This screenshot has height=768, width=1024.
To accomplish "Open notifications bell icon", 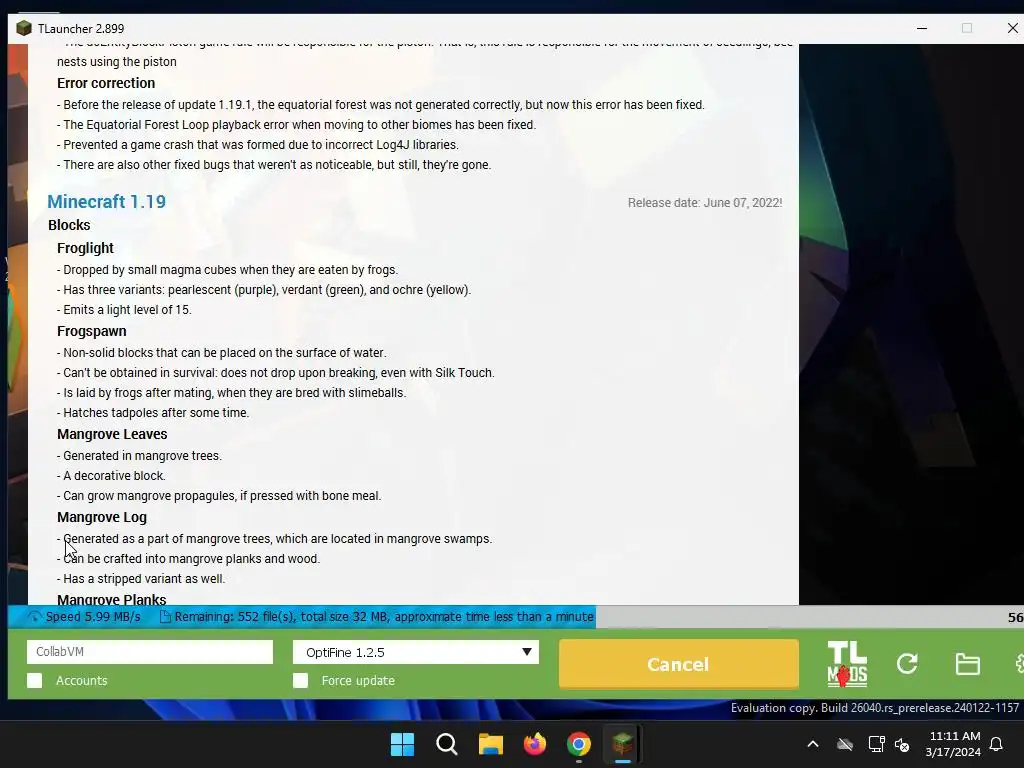I will 997,744.
